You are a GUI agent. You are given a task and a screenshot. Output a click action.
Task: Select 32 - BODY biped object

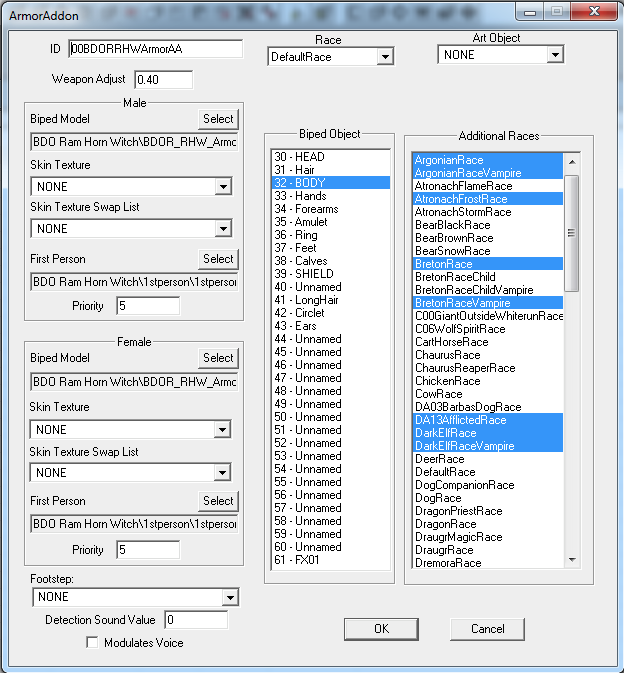pyautogui.click(x=331, y=183)
